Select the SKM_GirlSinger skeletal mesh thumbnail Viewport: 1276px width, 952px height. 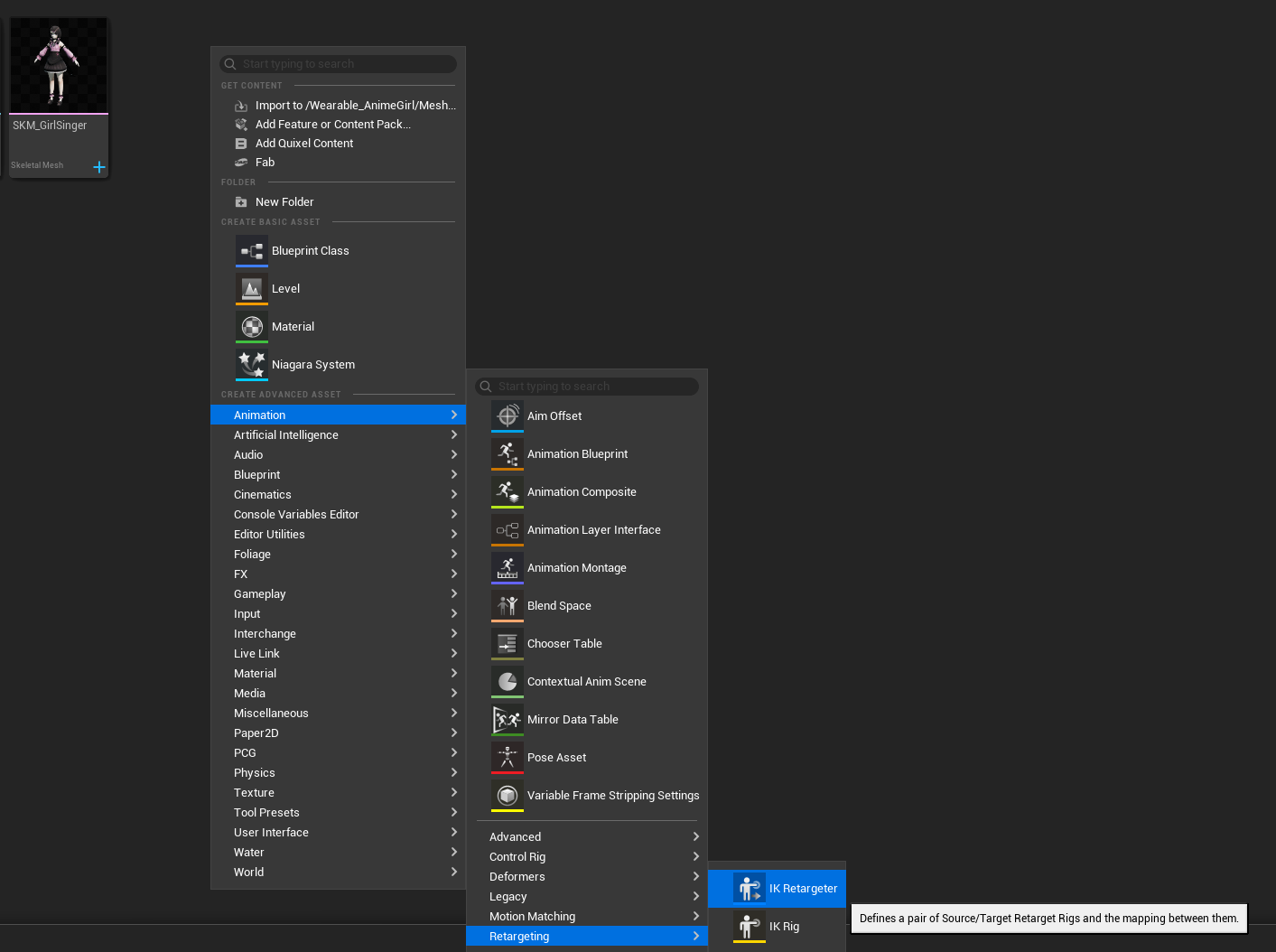click(x=58, y=66)
